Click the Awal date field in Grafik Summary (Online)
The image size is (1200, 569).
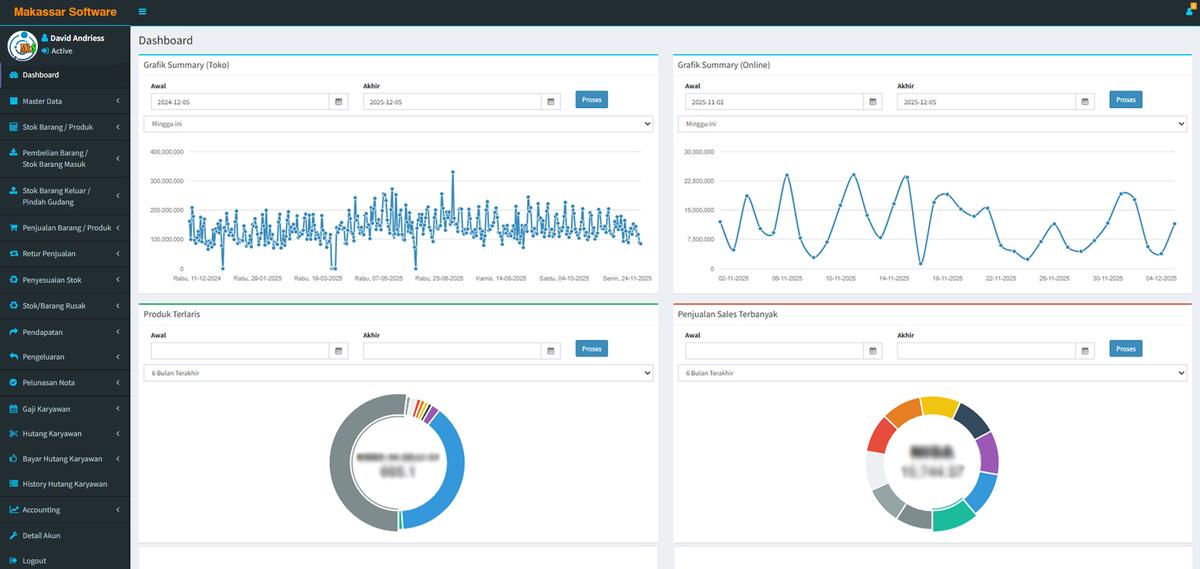[774, 102]
